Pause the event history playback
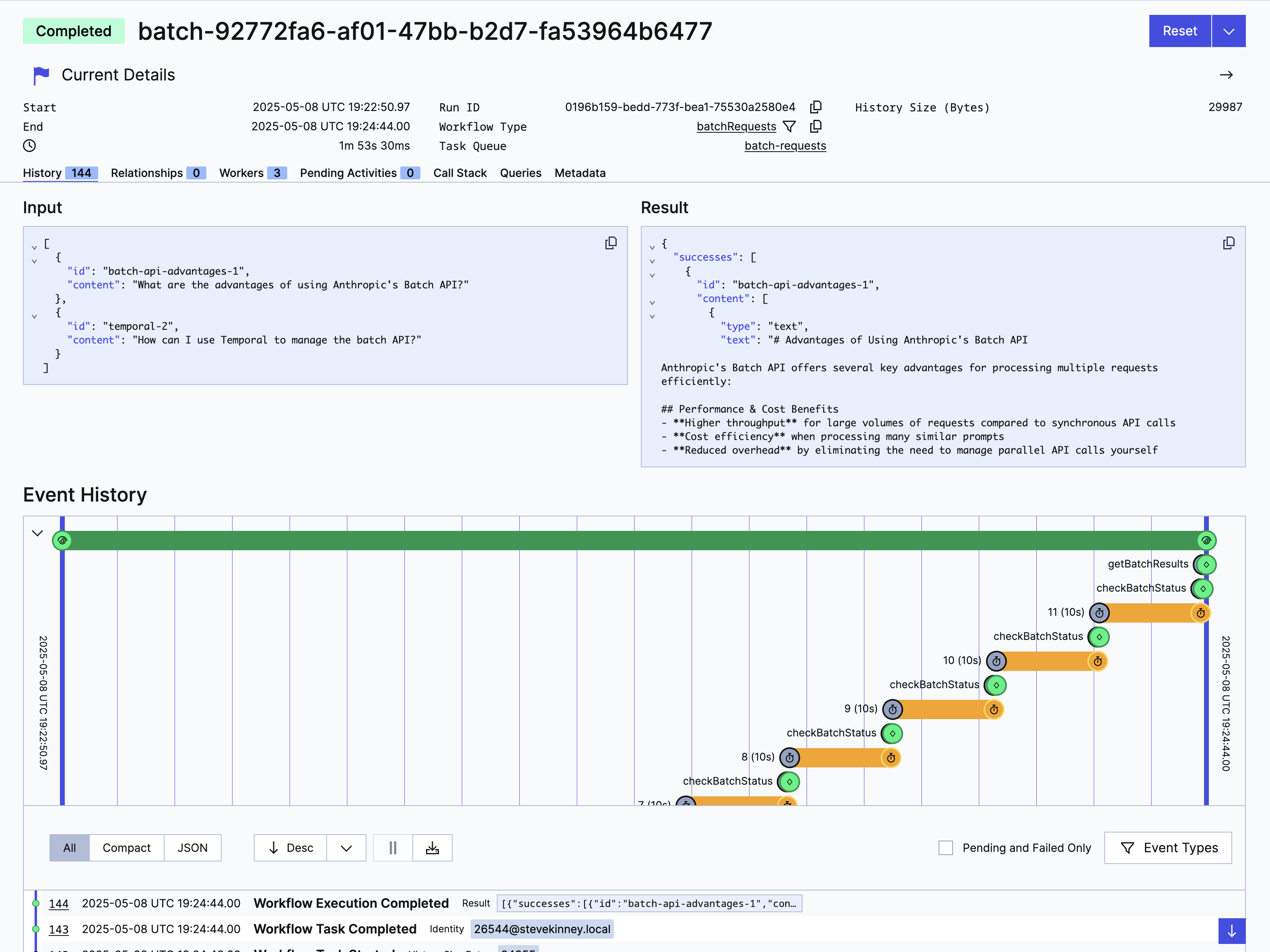 (392, 847)
